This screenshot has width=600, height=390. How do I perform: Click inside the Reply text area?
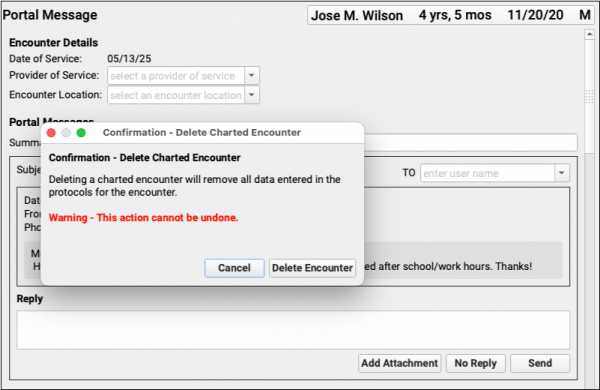point(293,330)
